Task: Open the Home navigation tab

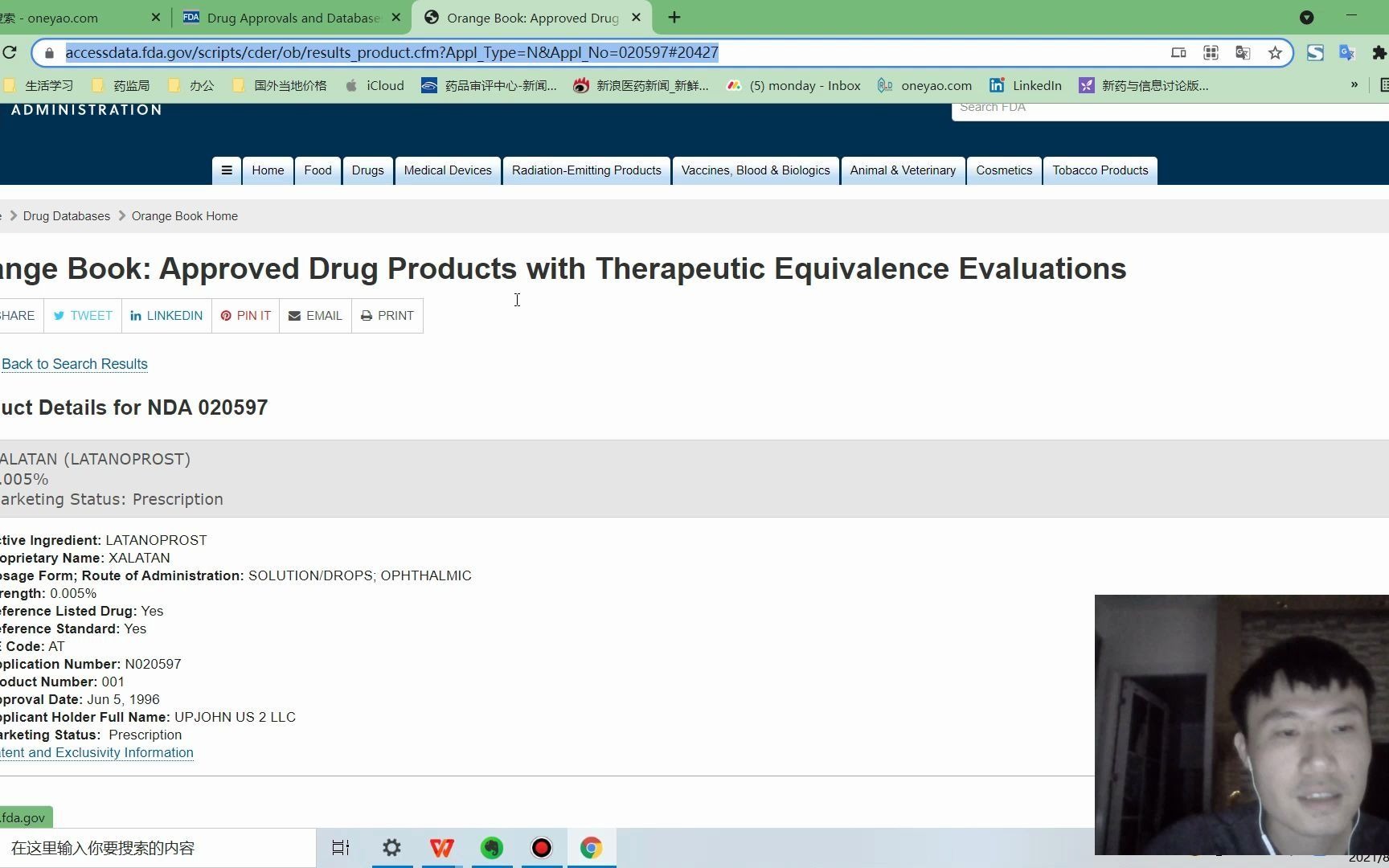Action: tap(268, 170)
